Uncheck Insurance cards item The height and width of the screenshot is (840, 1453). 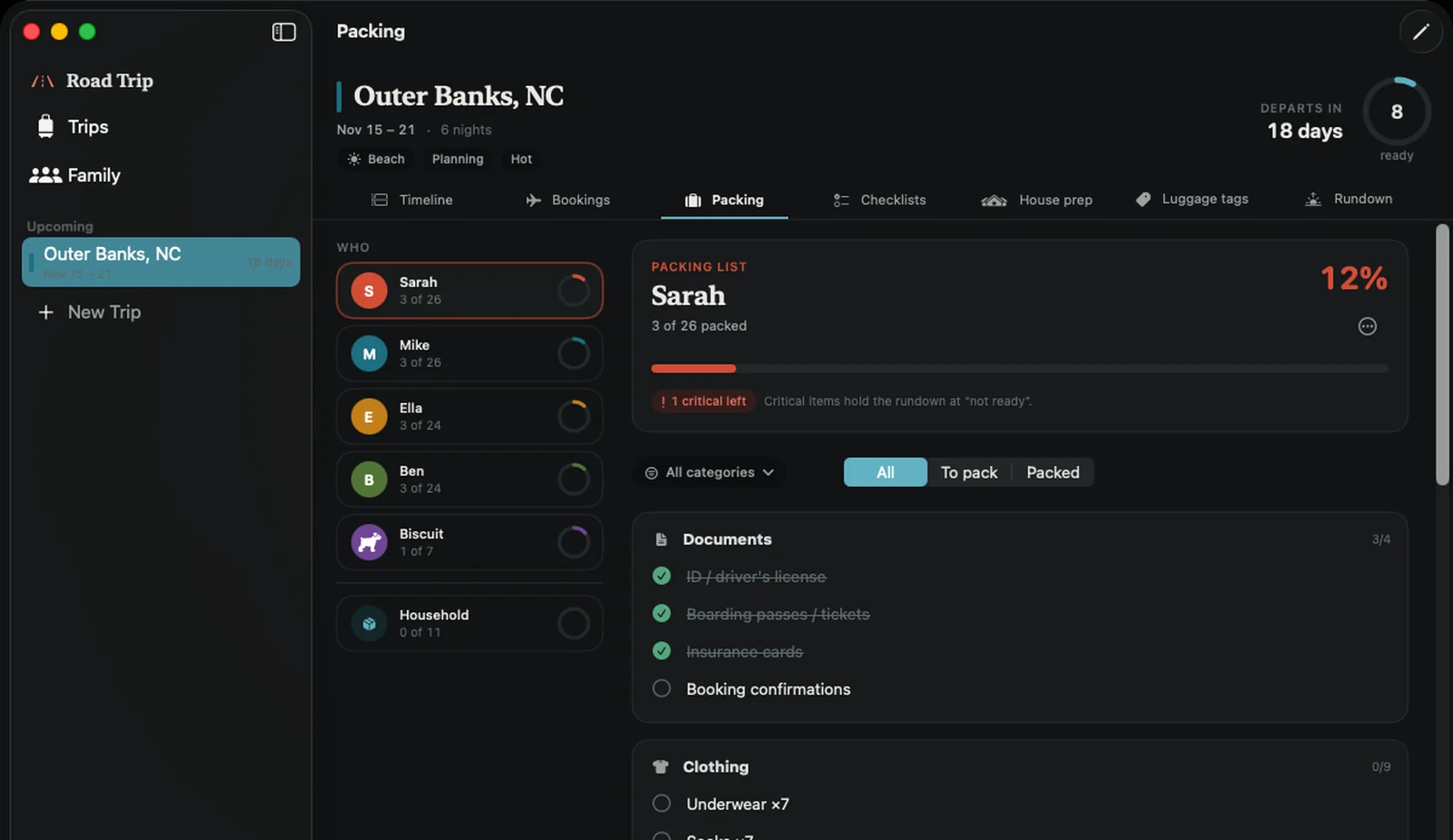(x=662, y=651)
